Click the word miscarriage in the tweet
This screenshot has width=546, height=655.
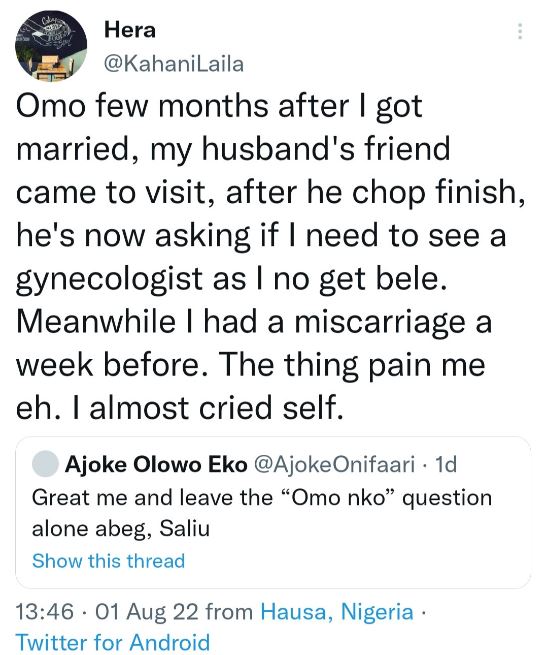[x=380, y=323]
